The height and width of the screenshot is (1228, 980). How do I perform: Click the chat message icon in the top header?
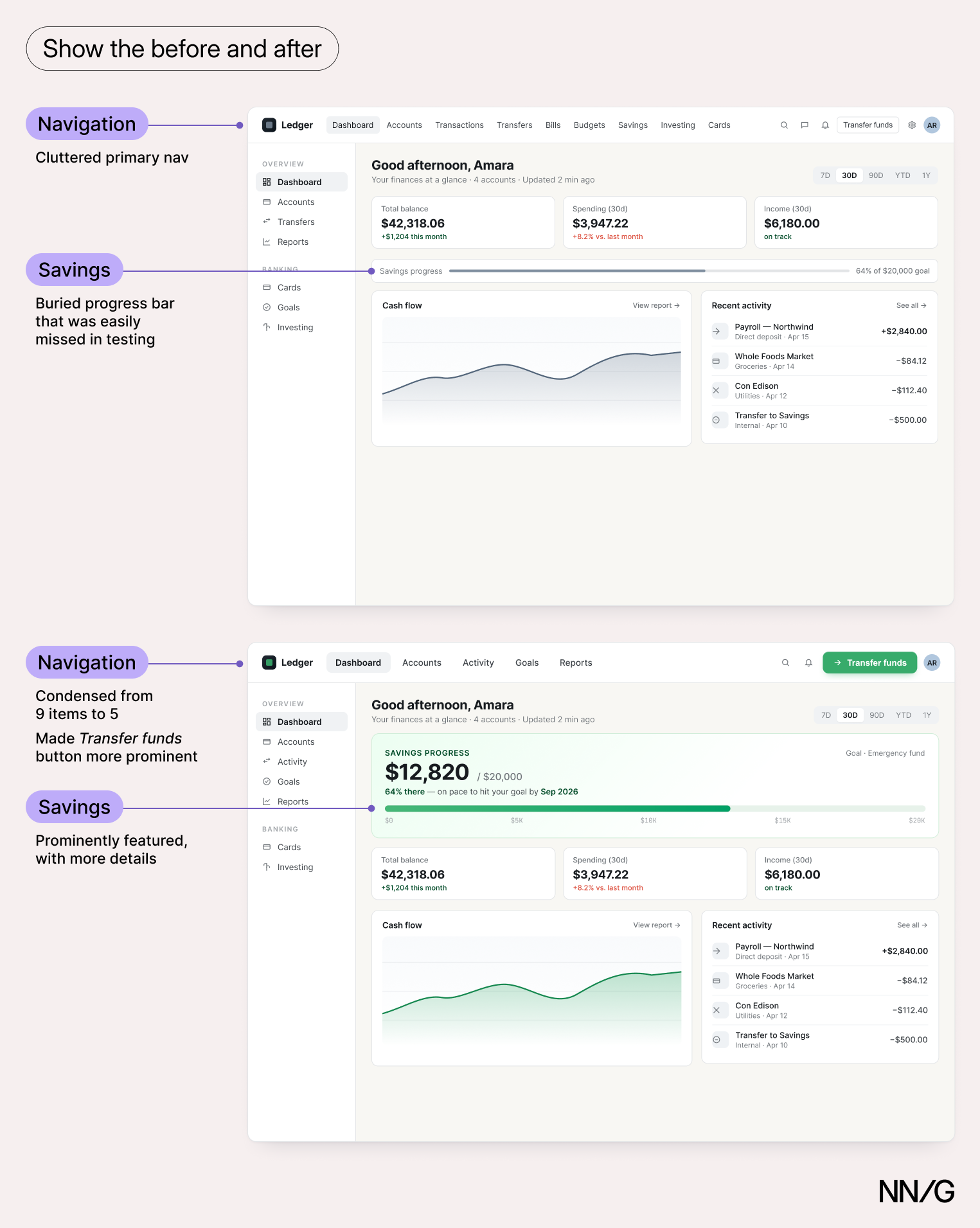point(805,125)
